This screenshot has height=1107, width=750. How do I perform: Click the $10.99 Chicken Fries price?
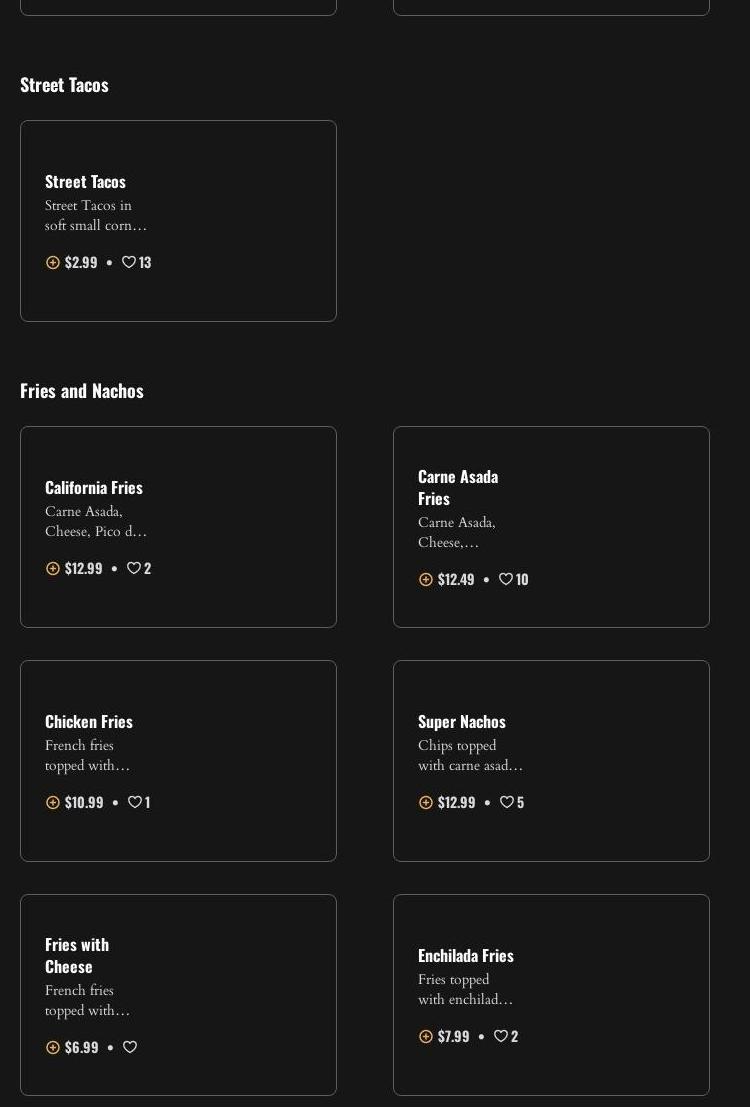tap(84, 802)
